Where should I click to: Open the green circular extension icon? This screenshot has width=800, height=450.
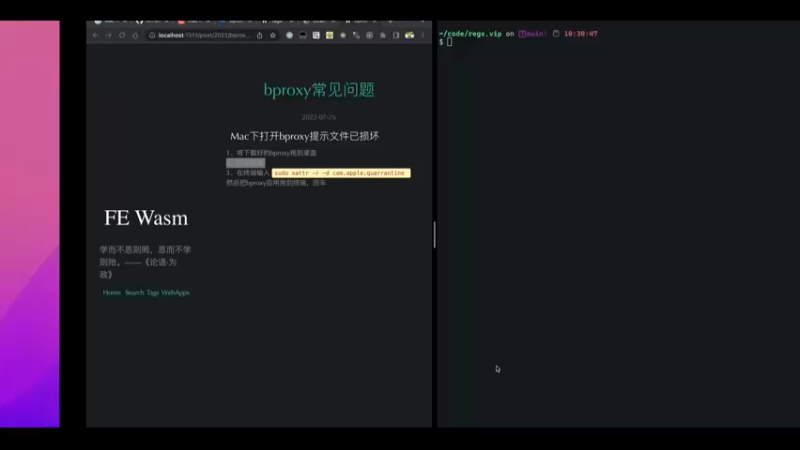(x=289, y=35)
